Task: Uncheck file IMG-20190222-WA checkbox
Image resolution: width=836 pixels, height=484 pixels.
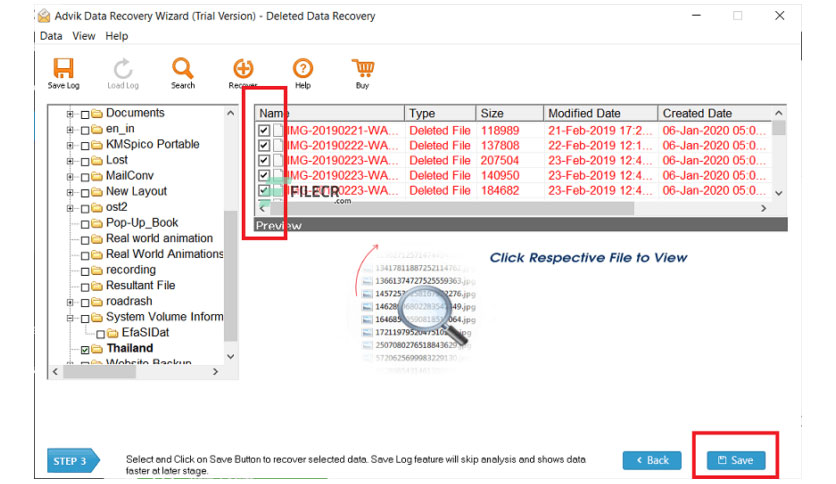Action: coord(264,146)
